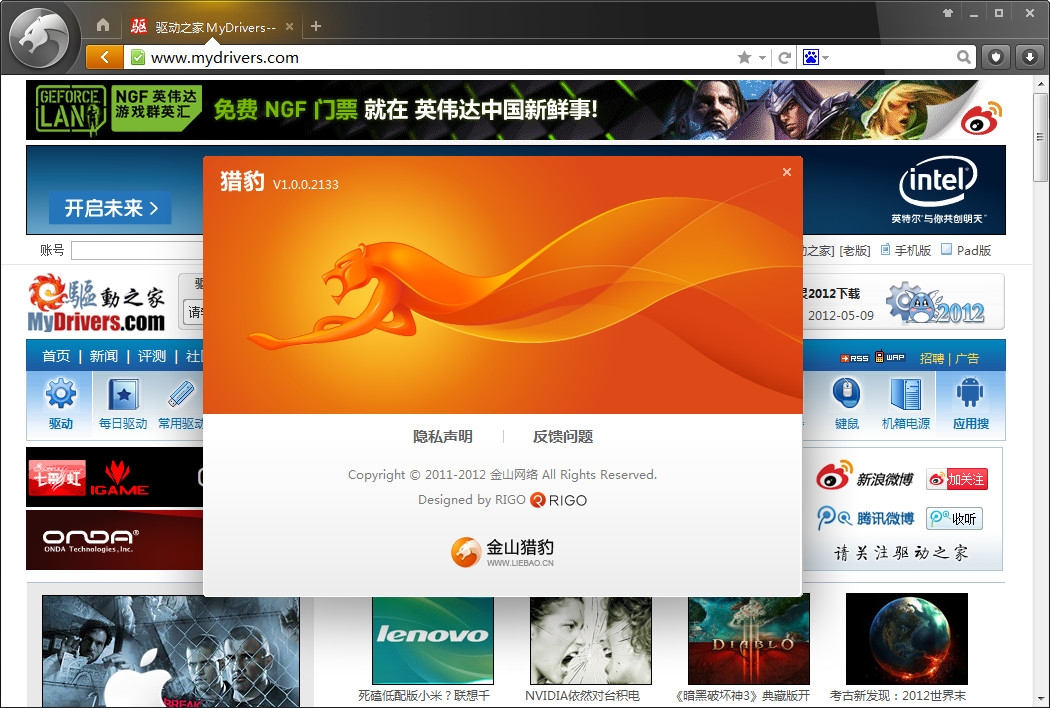Bookmark this page with the star icon

(744, 58)
